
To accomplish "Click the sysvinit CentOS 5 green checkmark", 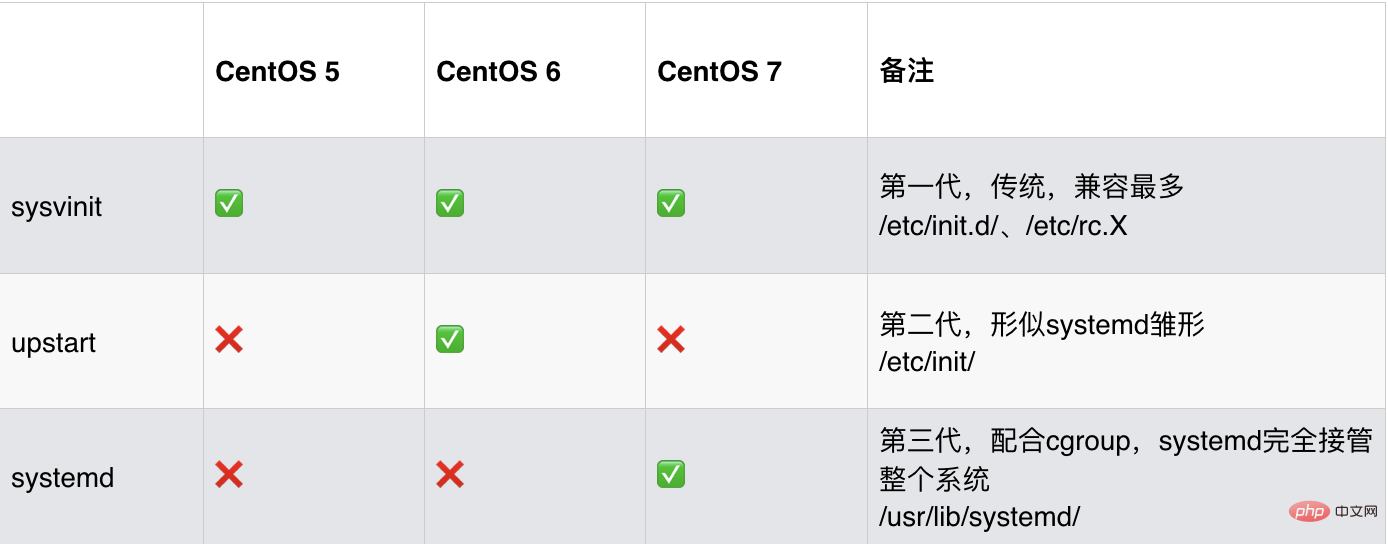I will 229,204.
